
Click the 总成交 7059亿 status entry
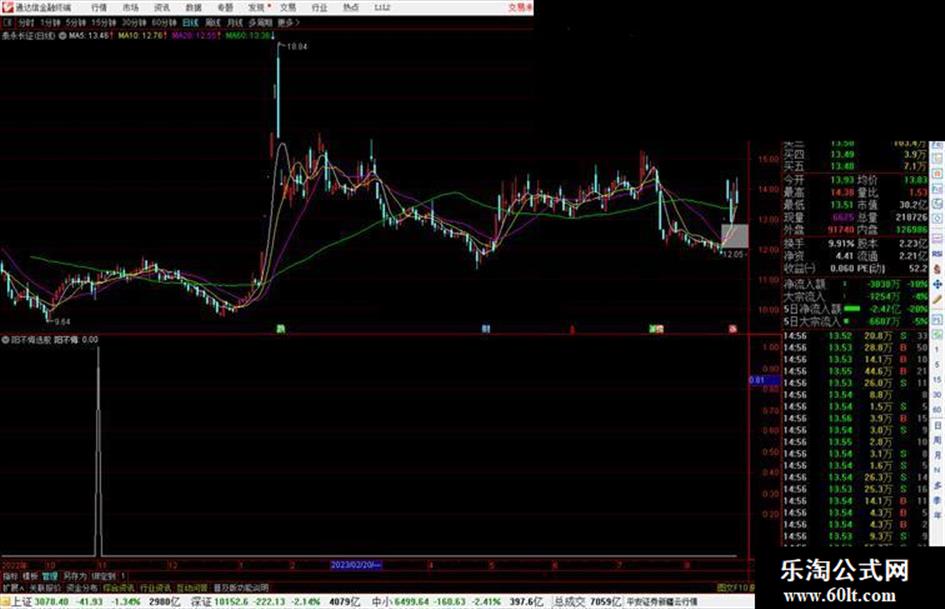(x=588, y=602)
